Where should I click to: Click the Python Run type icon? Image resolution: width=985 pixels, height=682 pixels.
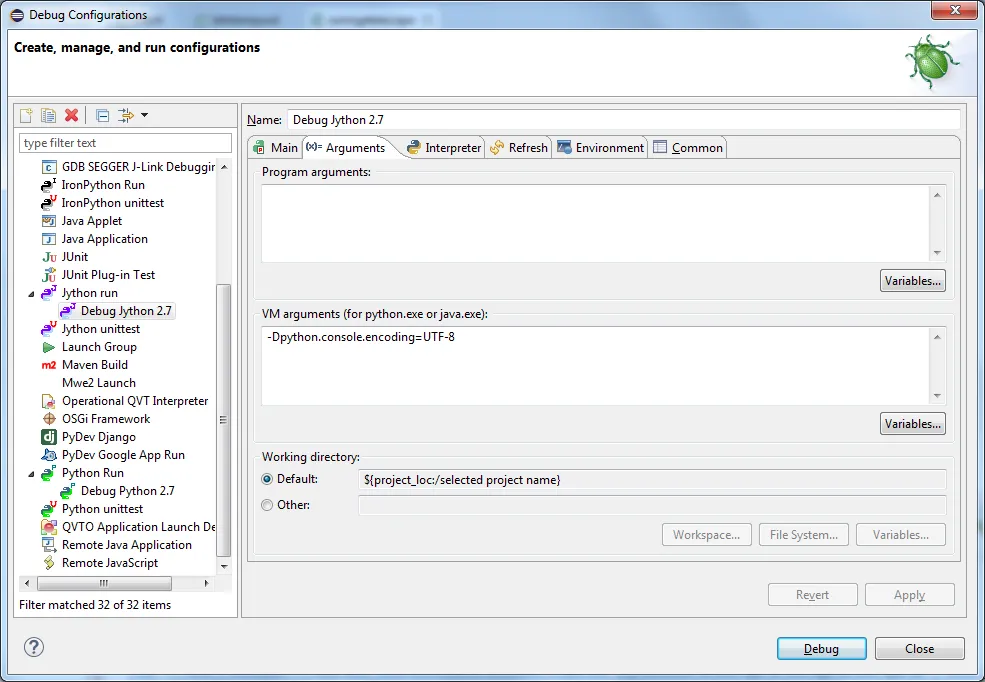[x=48, y=474]
